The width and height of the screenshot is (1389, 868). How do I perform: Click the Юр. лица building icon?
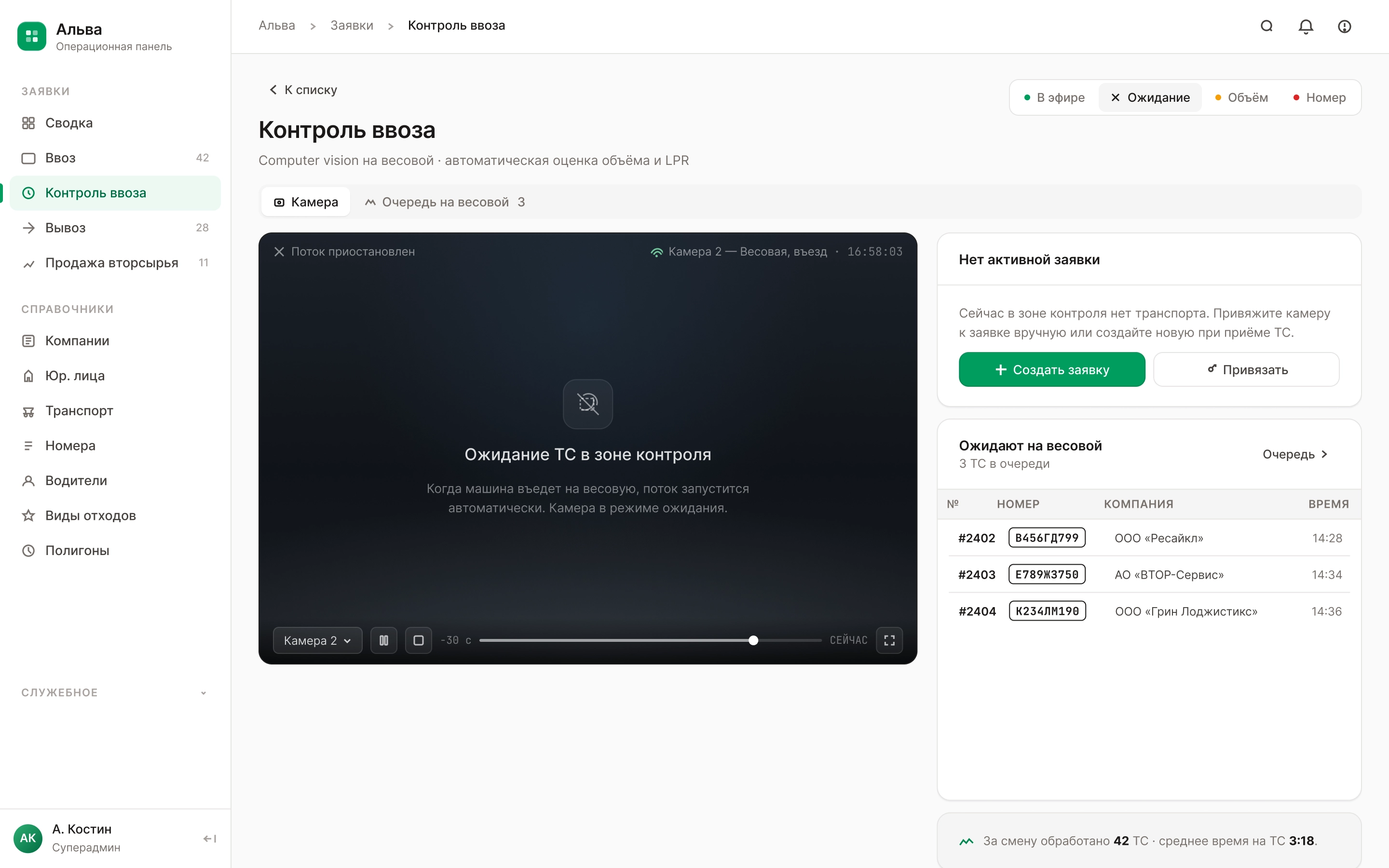tap(28, 376)
